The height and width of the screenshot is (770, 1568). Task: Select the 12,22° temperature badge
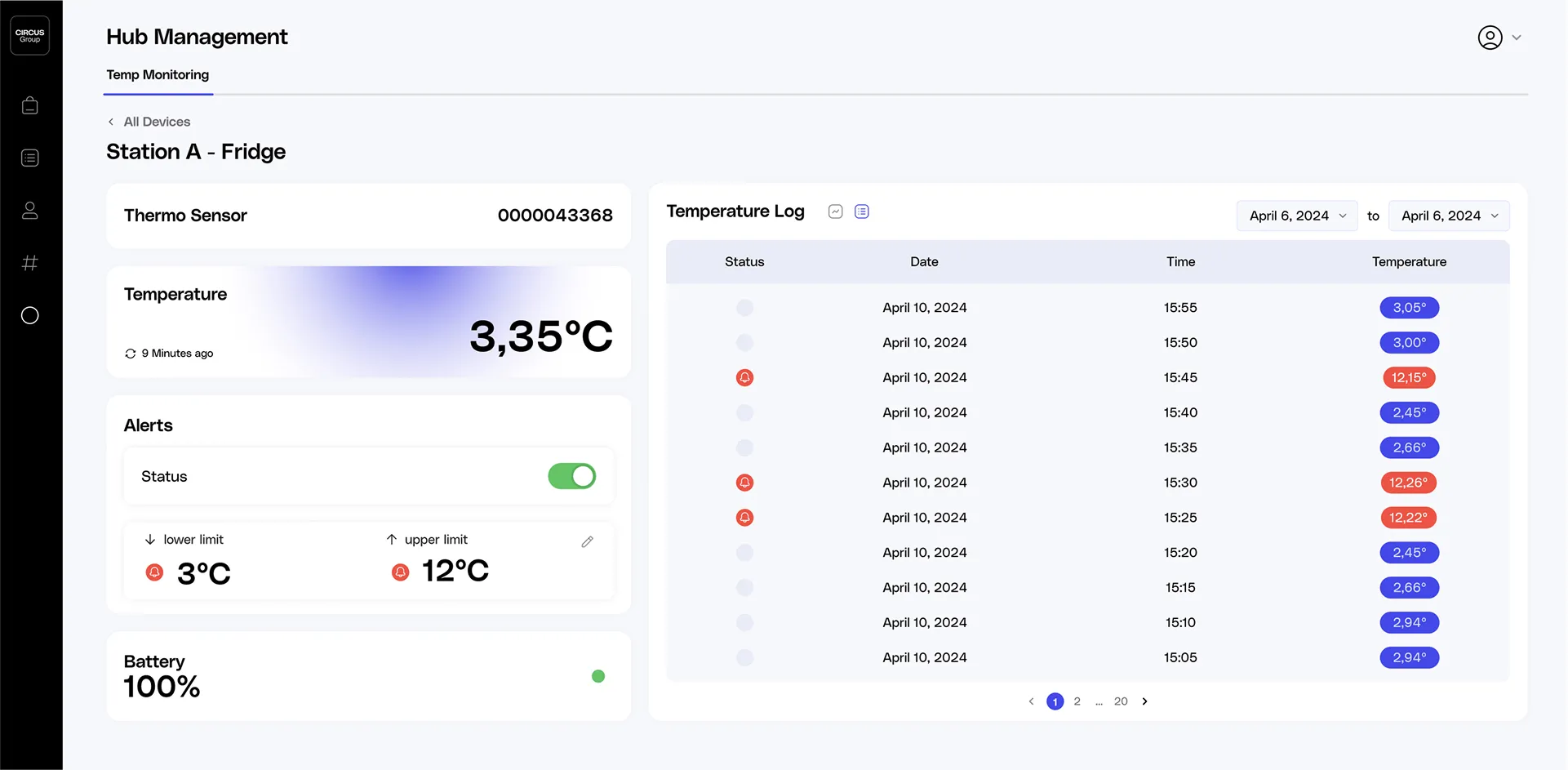1409,517
